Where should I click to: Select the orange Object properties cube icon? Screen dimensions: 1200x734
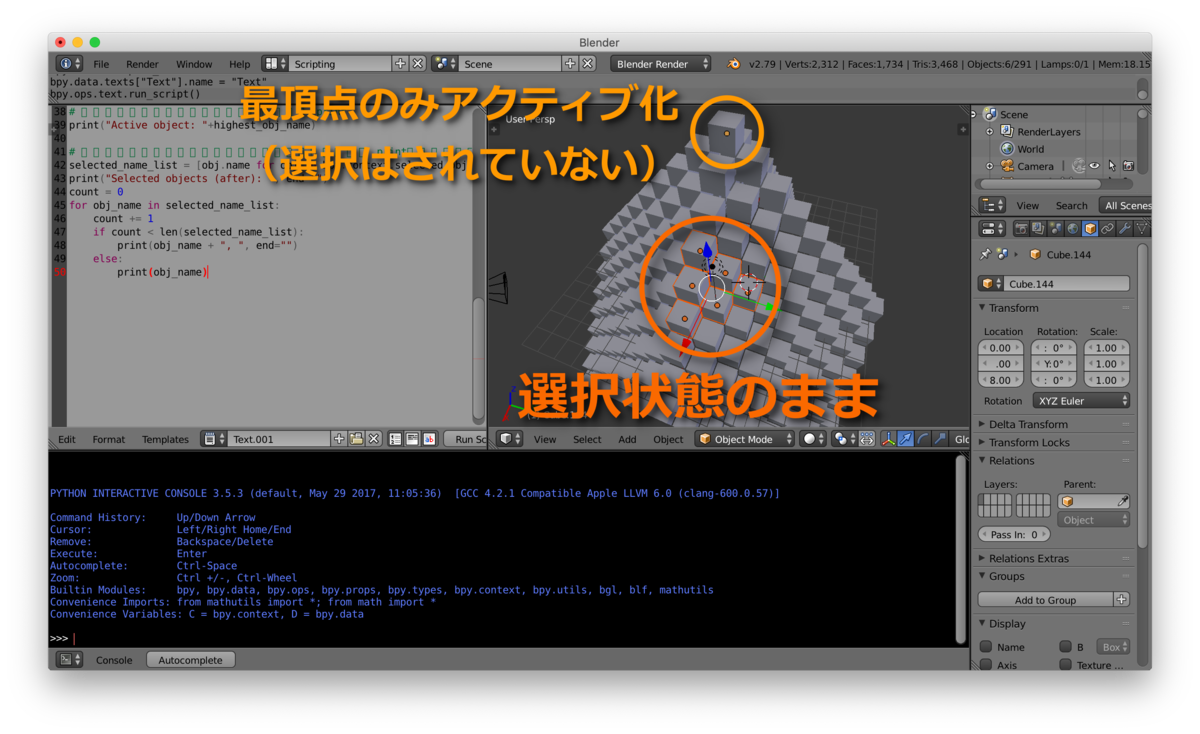coord(1088,228)
